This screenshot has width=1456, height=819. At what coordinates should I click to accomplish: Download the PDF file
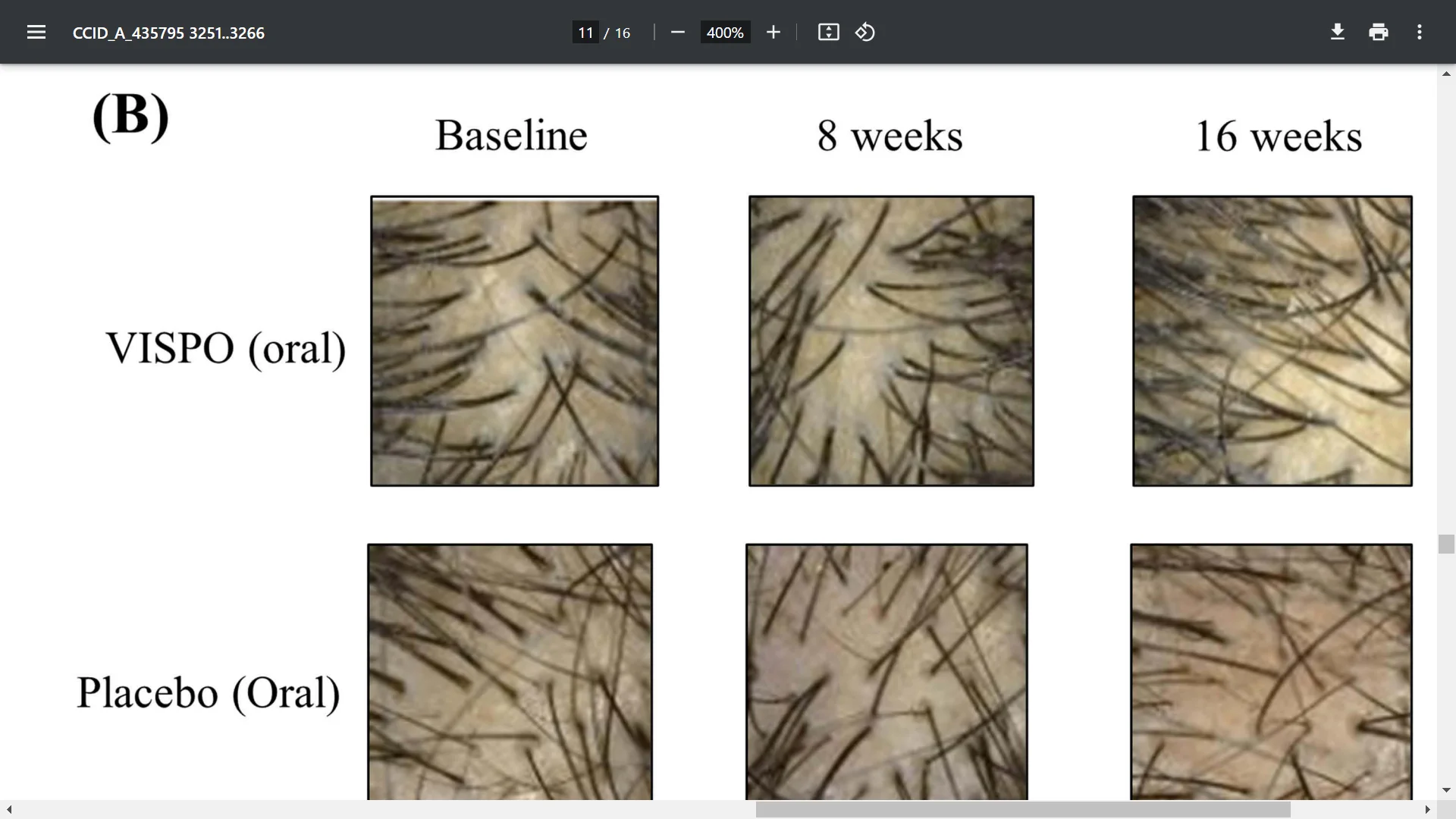1338,32
